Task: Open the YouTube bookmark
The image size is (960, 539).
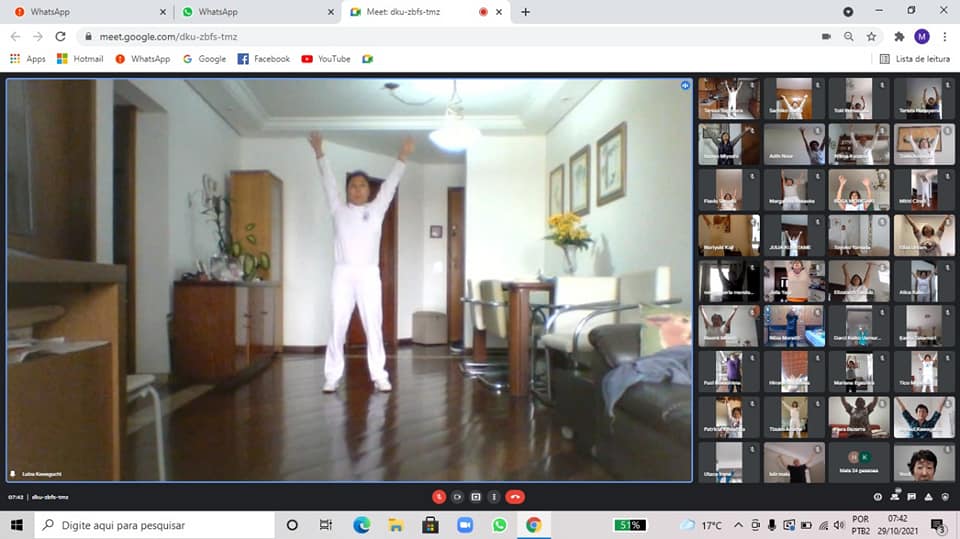Action: [326, 59]
